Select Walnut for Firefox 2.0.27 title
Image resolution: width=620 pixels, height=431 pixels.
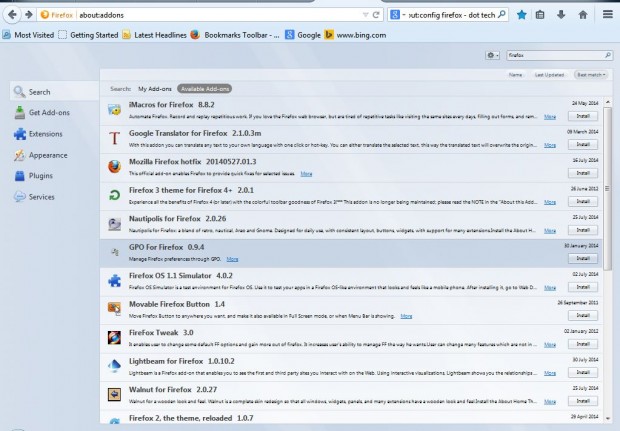pyautogui.click(x=173, y=389)
